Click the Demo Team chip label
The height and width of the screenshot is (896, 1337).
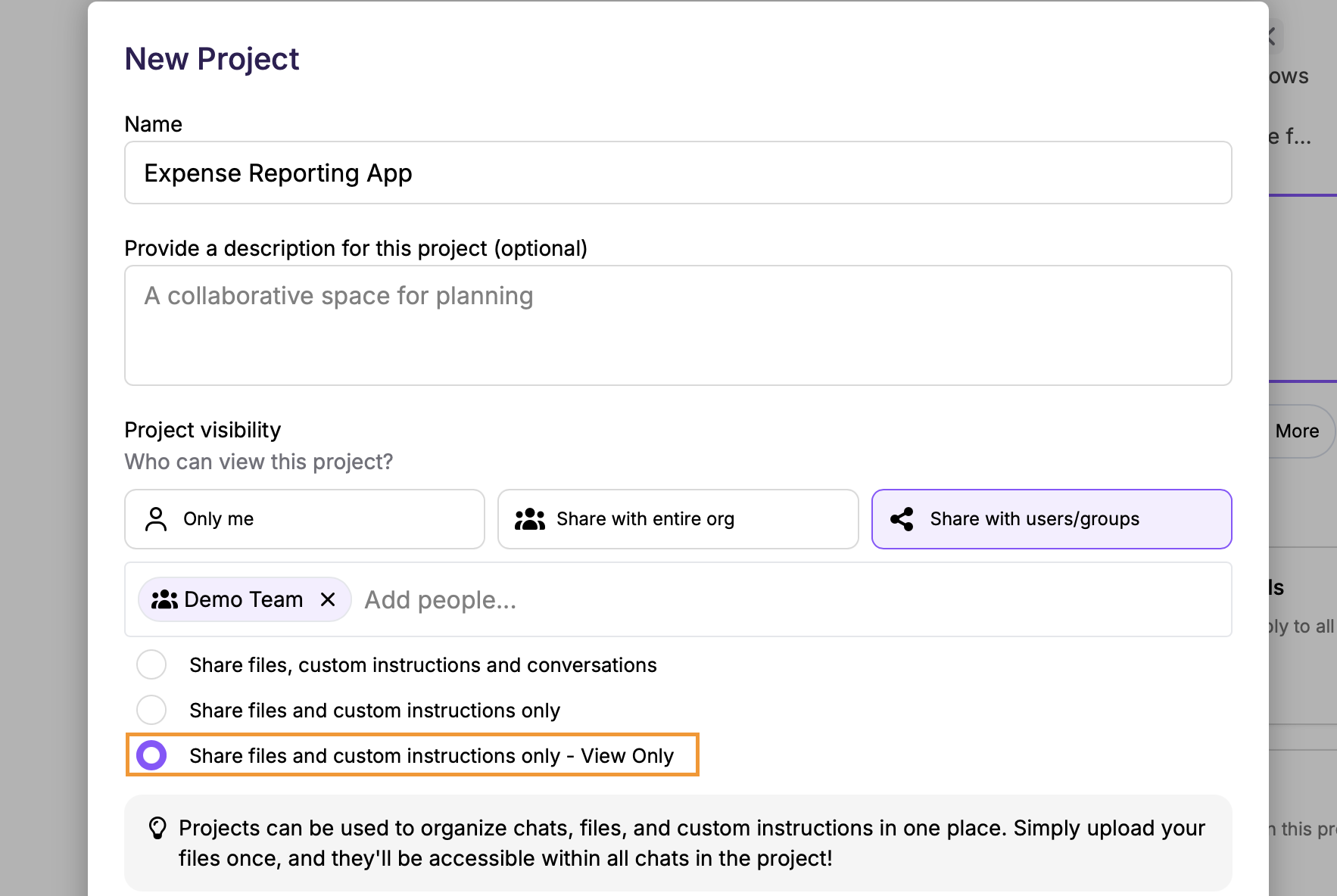point(243,600)
